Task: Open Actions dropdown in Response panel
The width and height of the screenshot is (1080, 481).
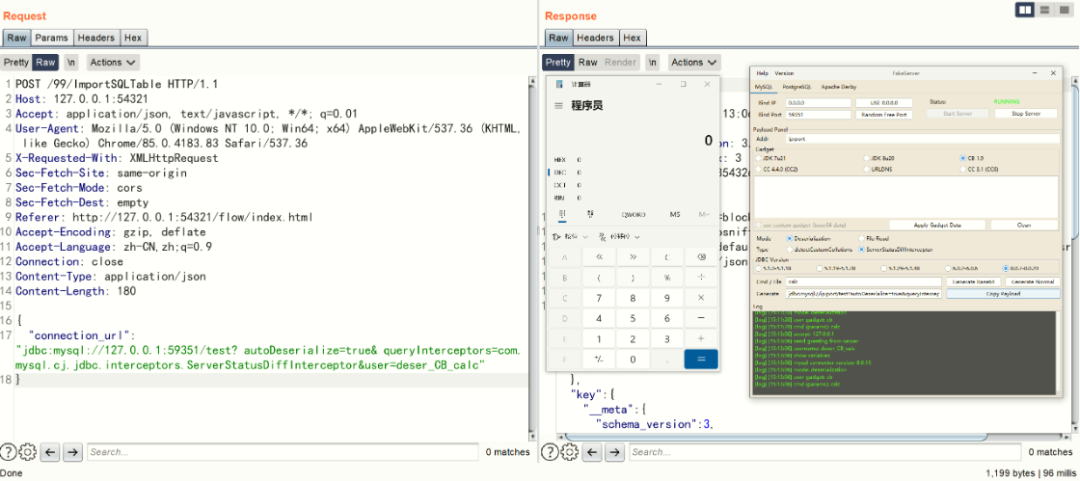Action: click(693, 62)
